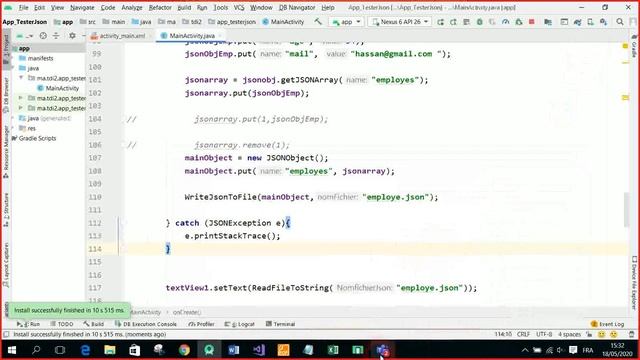
Task: Expand the java (generated) folder
Action: coord(14,118)
